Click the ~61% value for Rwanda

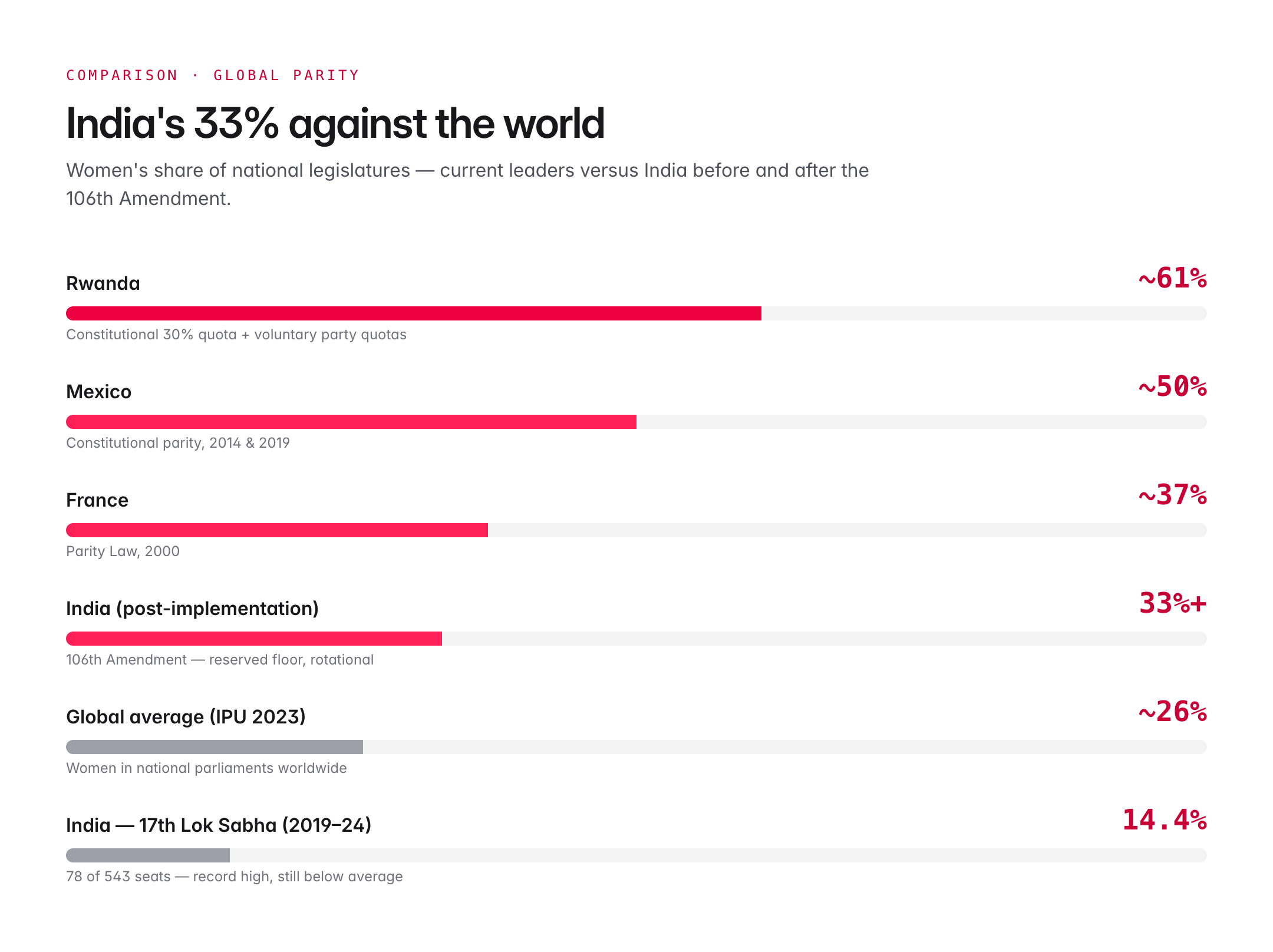pyautogui.click(x=1172, y=278)
